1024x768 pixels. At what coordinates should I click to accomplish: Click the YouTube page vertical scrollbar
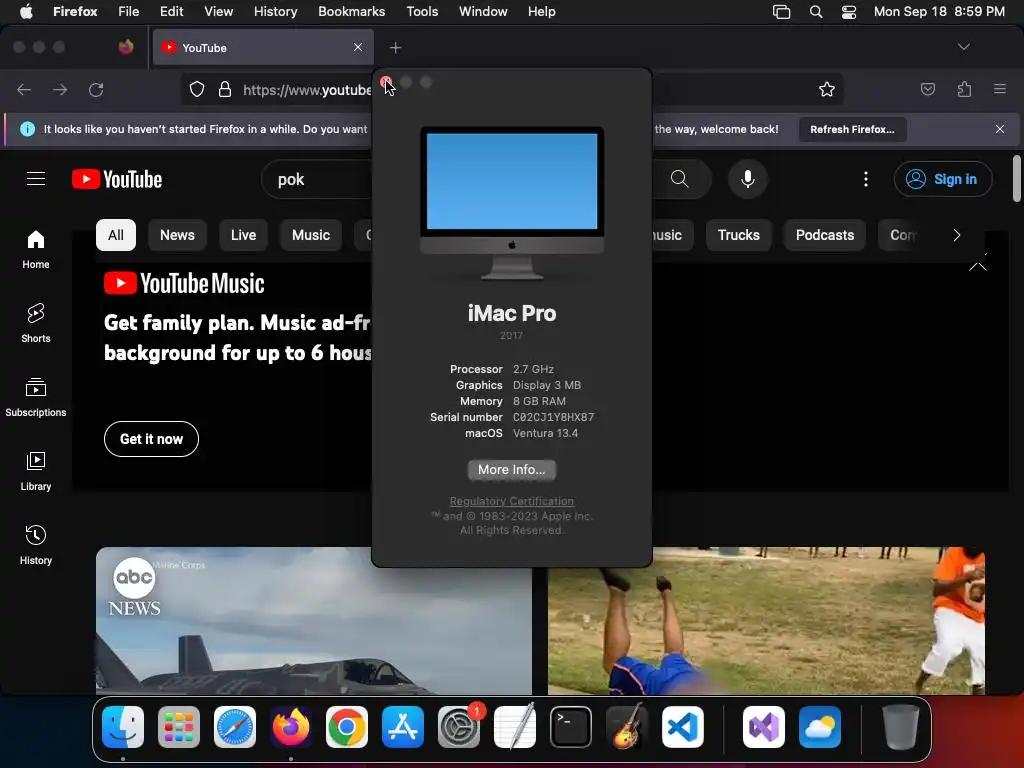(x=1016, y=179)
